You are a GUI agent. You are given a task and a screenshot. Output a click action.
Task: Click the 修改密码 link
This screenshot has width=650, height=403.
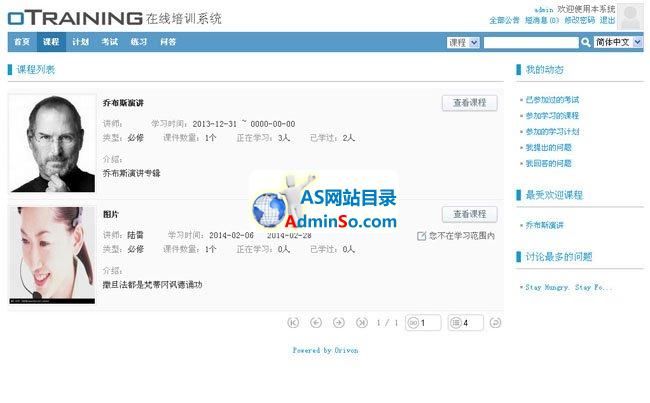click(580, 20)
